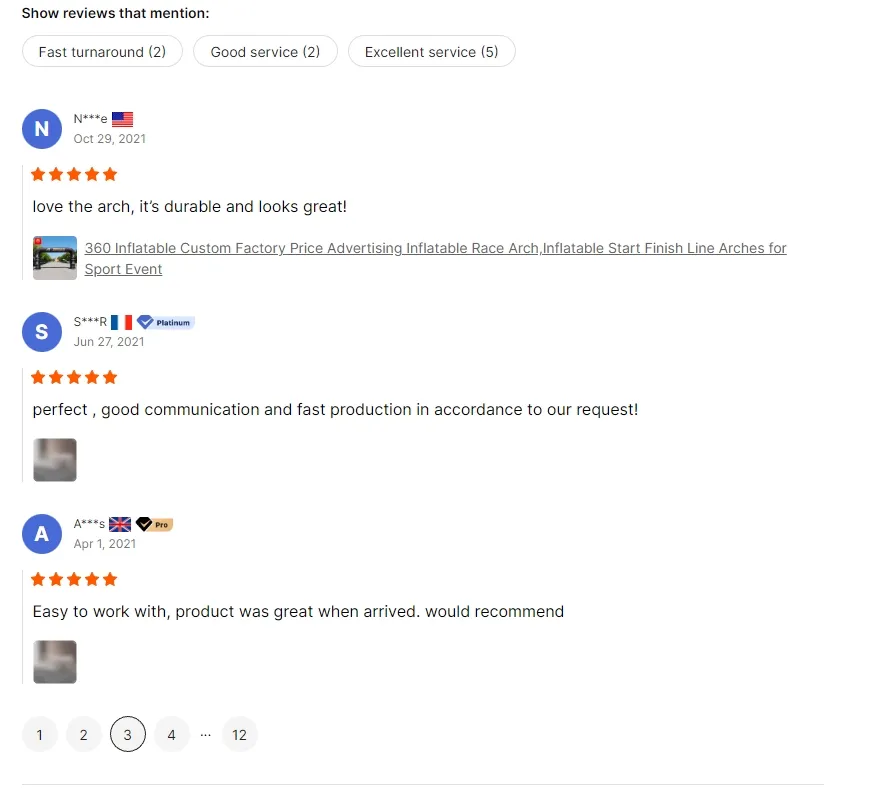Click the inflatable arch product icon thumbnail
Image resolution: width=885 pixels, height=789 pixels.
54,257
